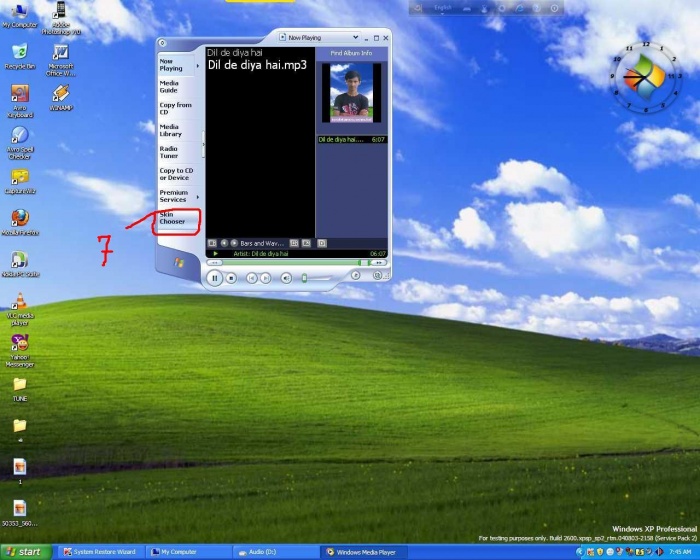Open My Computer desktop icon
Screen dimensions: 700x560
pos(20,15)
